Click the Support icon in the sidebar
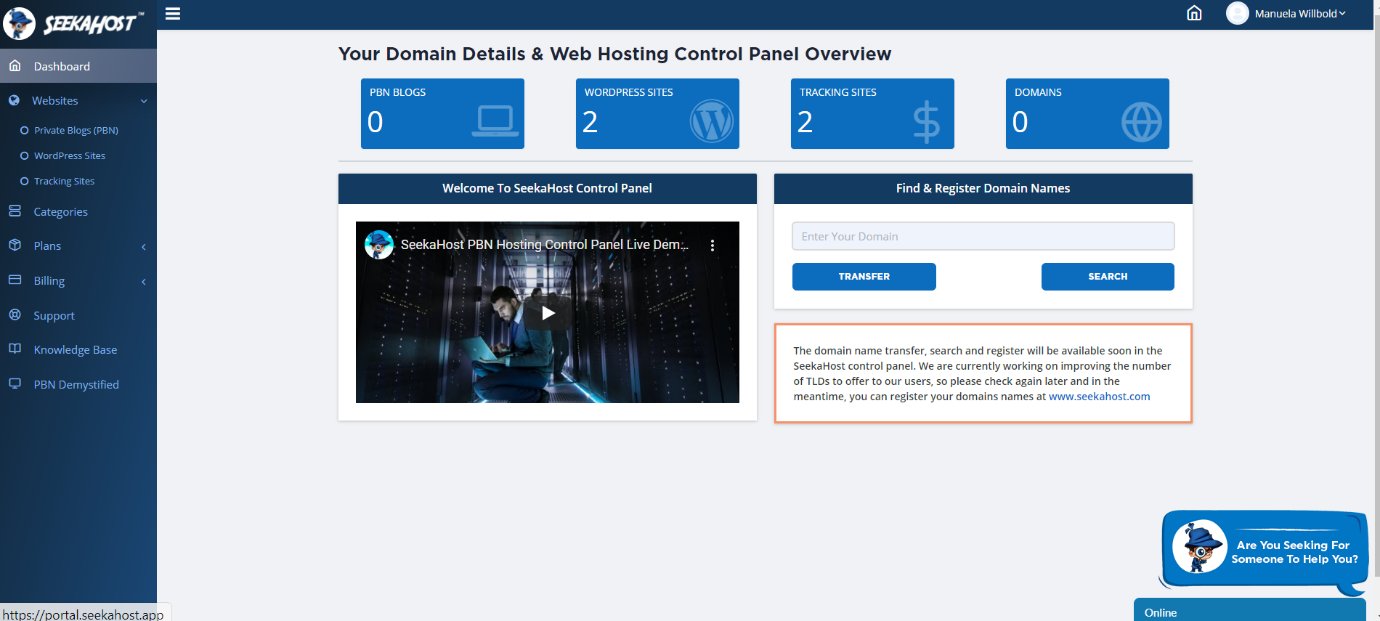Image resolution: width=1380 pixels, height=621 pixels. [x=14, y=315]
